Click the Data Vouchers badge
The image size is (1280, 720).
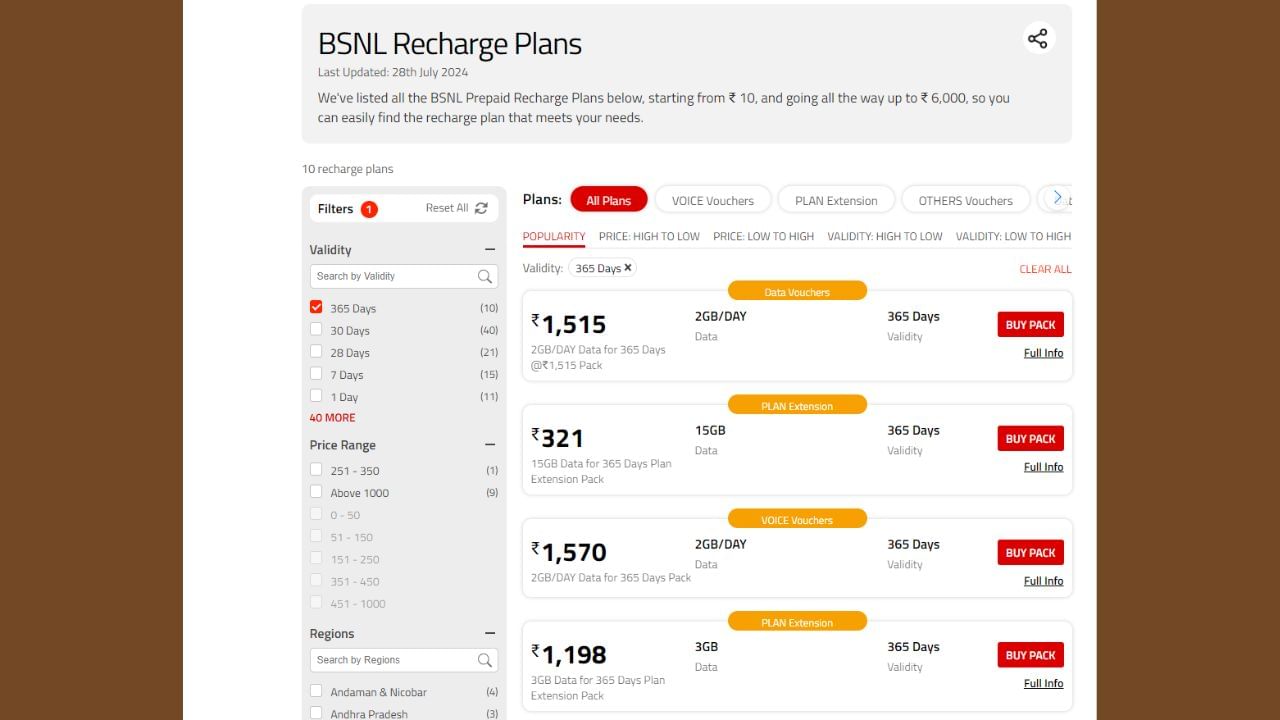click(x=797, y=291)
